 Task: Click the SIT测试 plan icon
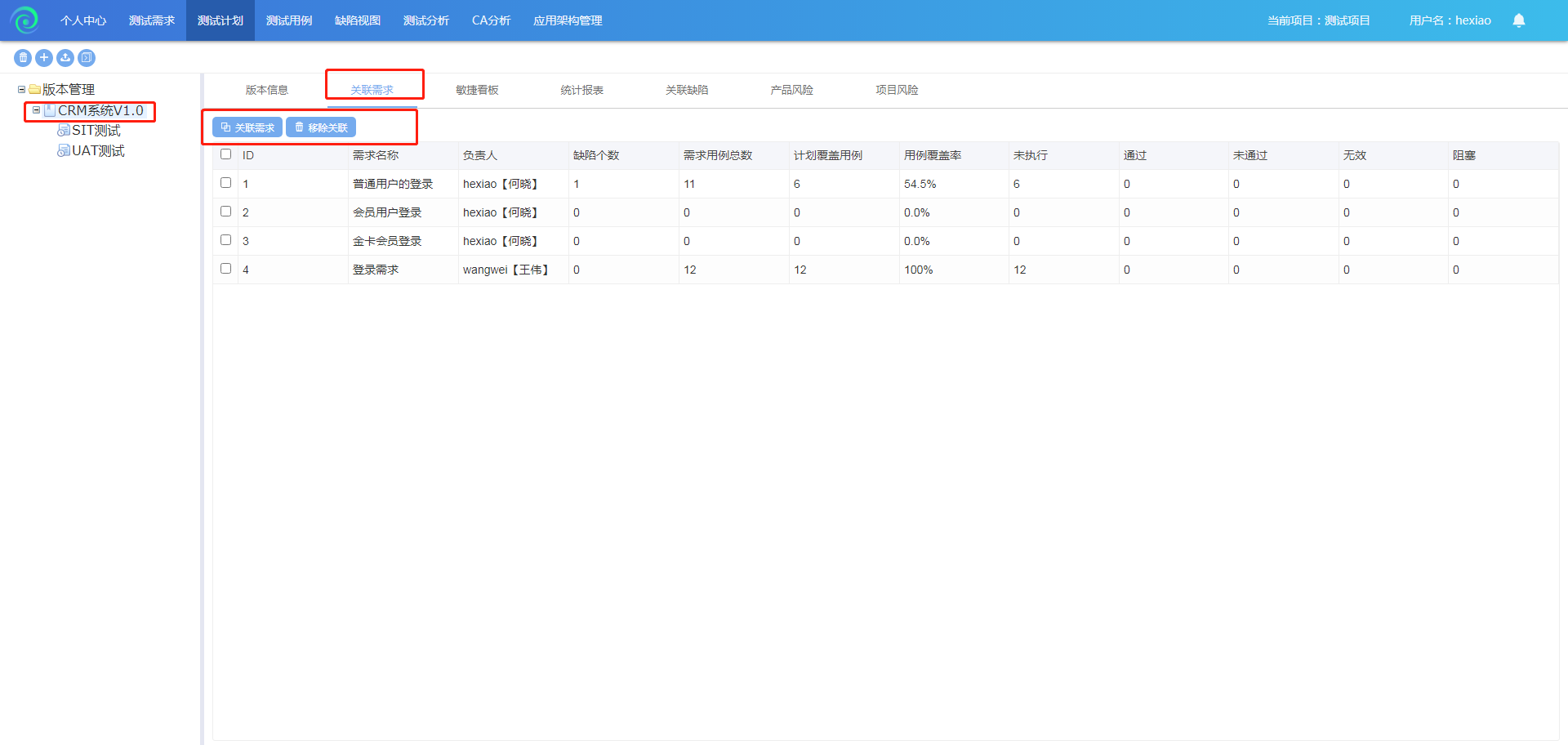point(63,131)
